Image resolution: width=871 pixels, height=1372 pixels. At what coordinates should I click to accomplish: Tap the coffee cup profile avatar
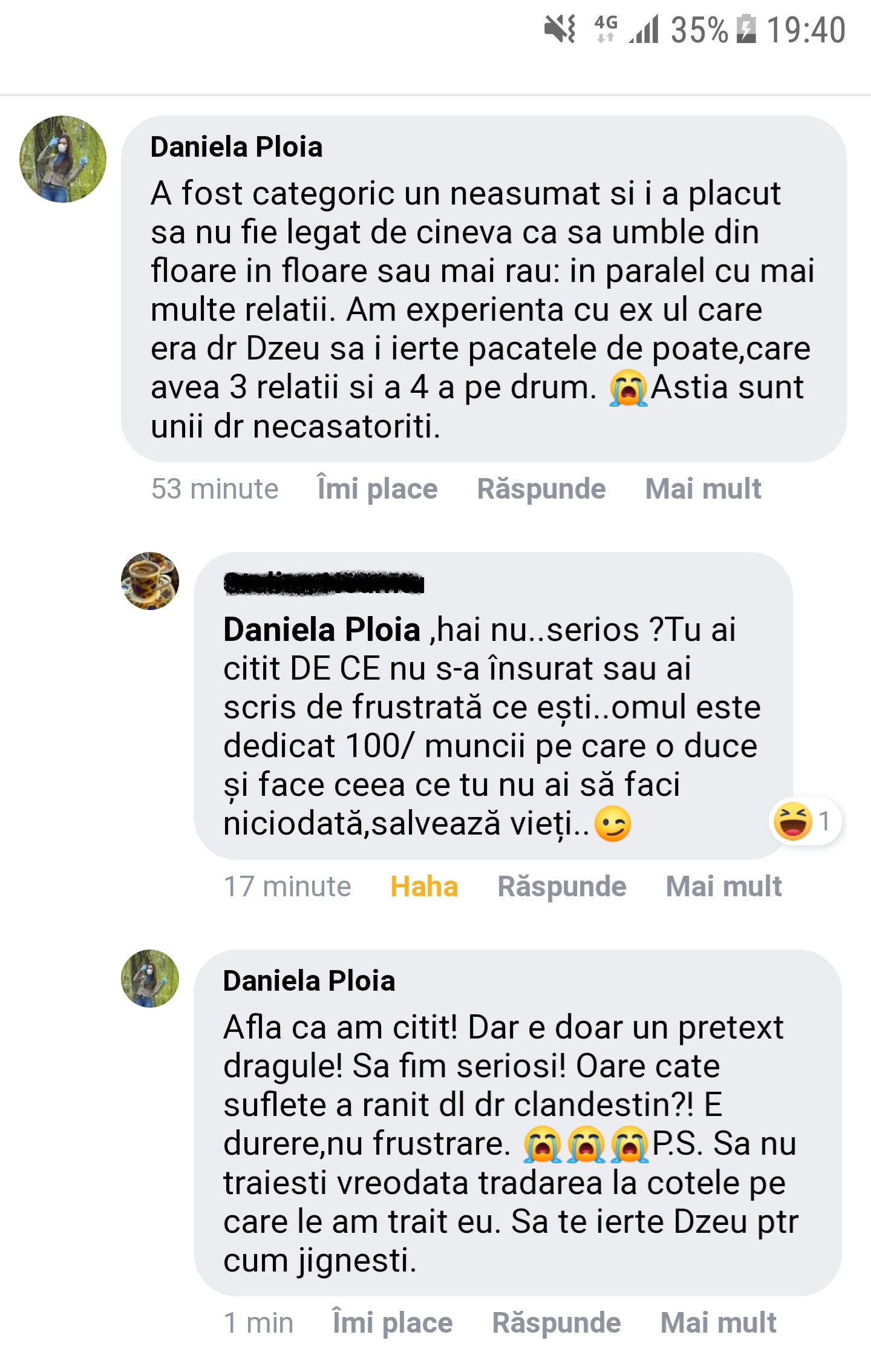pos(150,581)
